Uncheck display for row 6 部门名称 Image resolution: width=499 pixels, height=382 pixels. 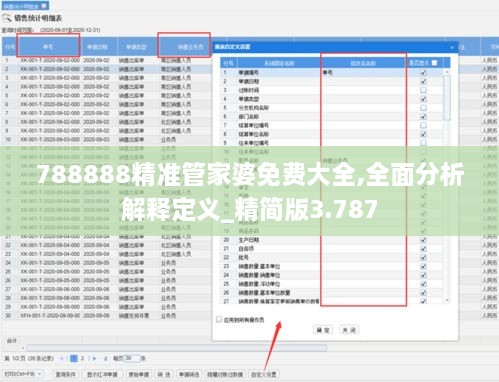[x=423, y=117]
